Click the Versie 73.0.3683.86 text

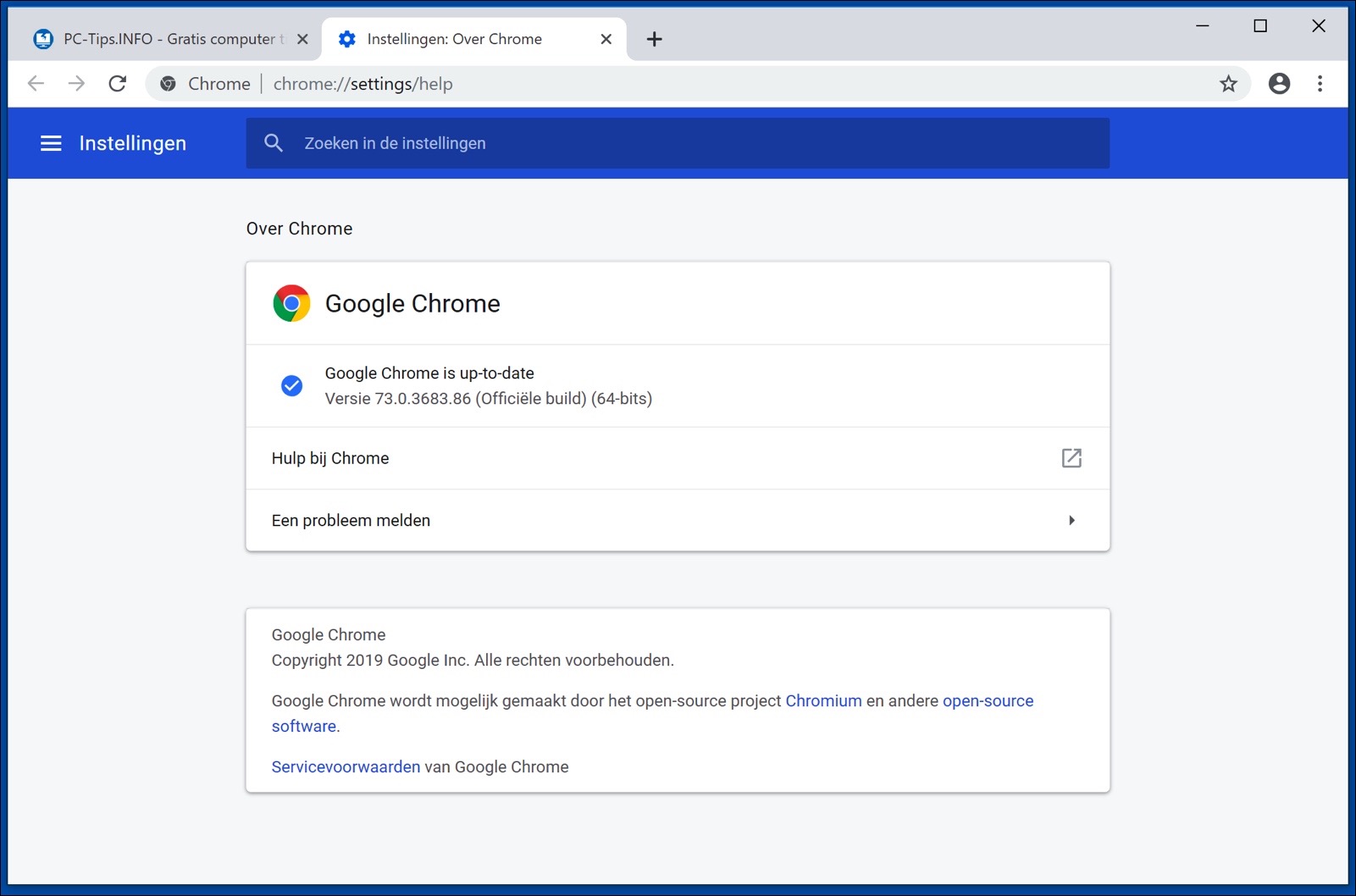[489, 398]
